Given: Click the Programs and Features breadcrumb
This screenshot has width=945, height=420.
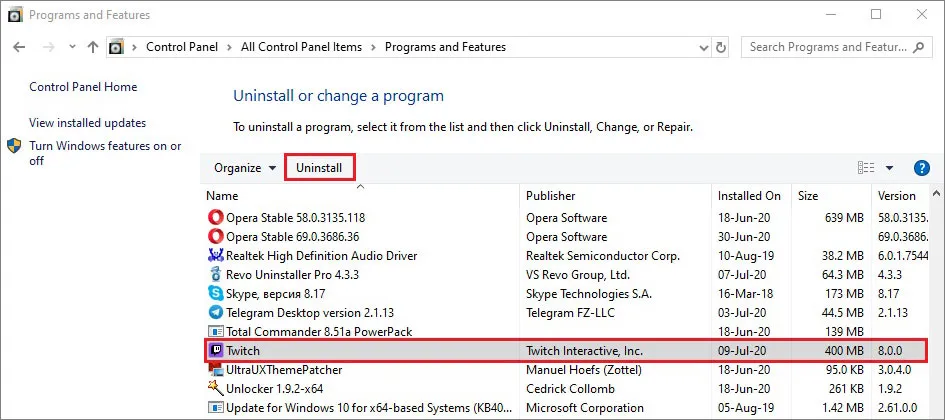Looking at the screenshot, I should click(445, 47).
